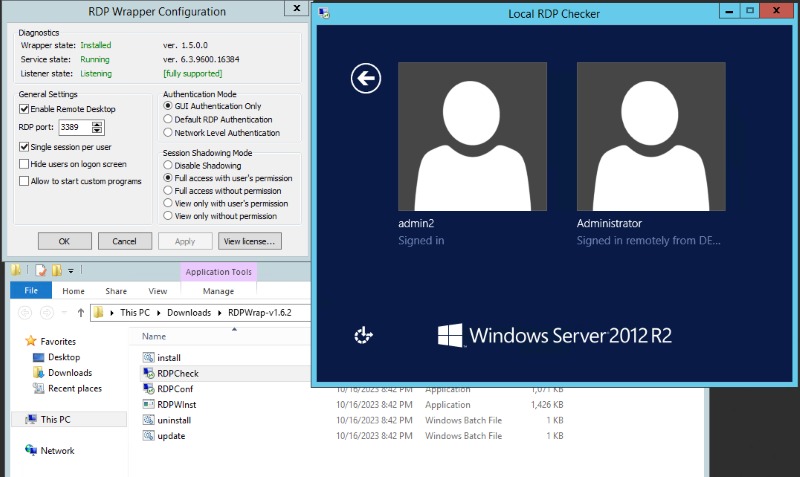Close the RDP Wrapper Configuration window
This screenshot has height=477, width=800.
point(296,8)
